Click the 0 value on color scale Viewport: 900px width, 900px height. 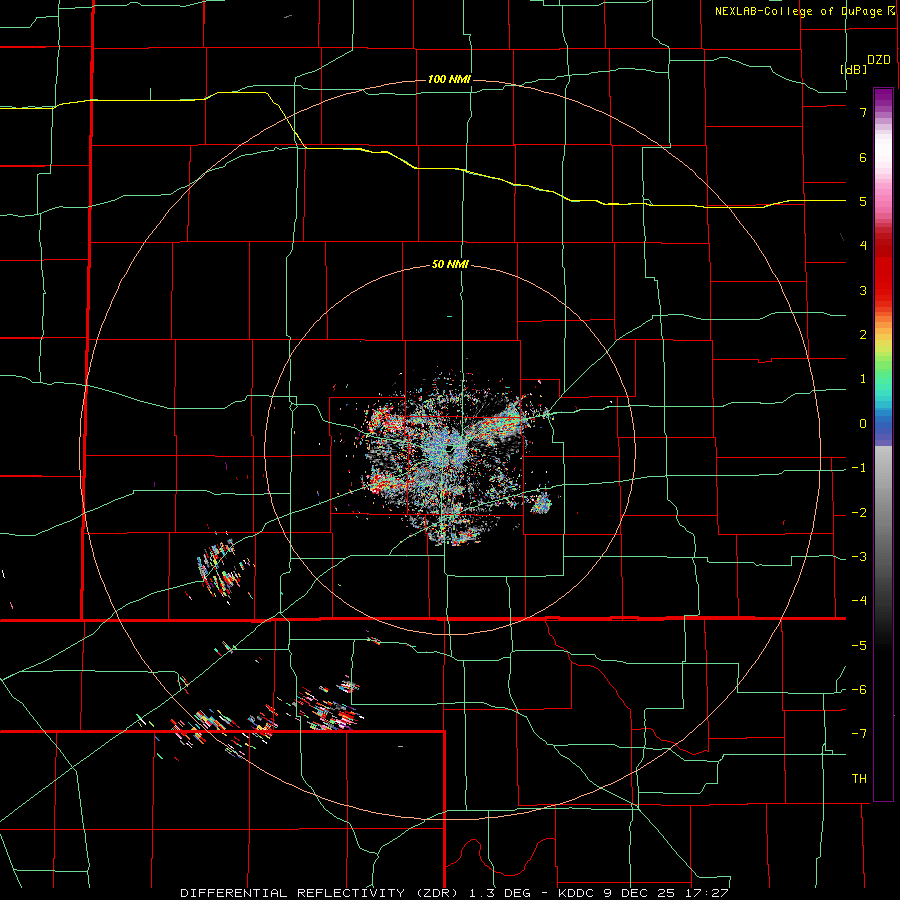coord(863,424)
